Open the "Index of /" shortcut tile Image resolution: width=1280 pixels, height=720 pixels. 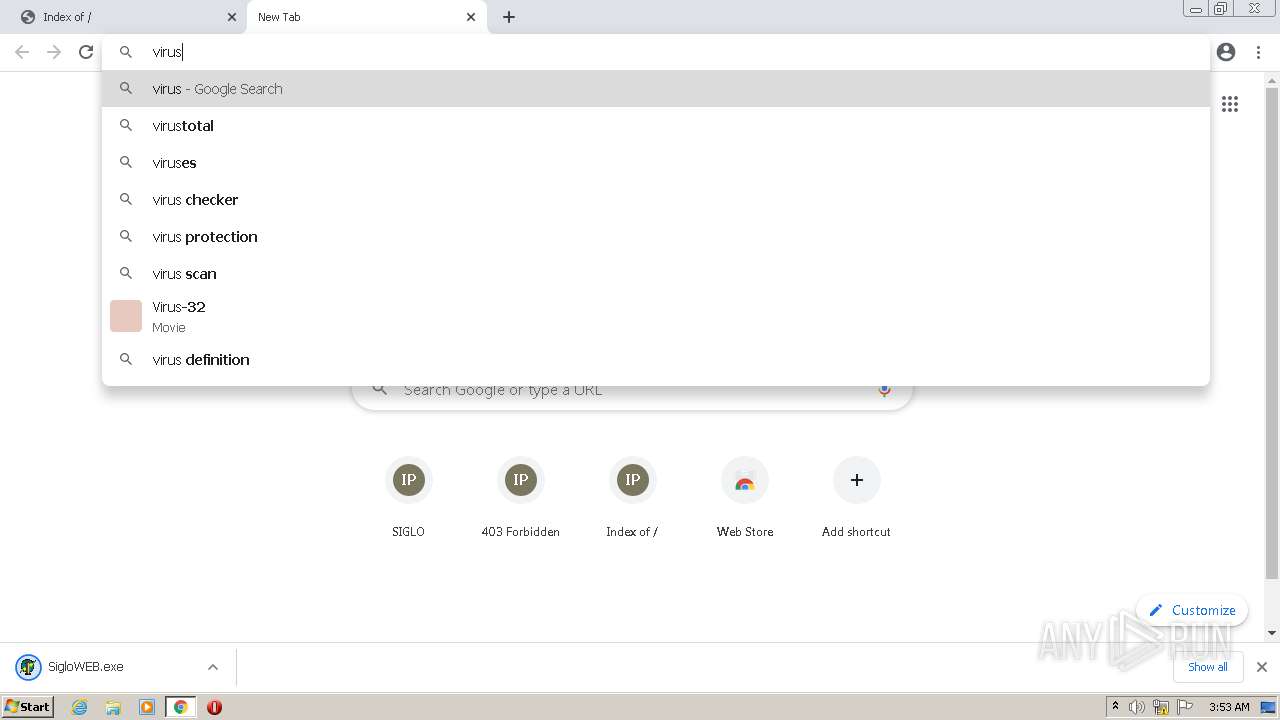[632, 499]
